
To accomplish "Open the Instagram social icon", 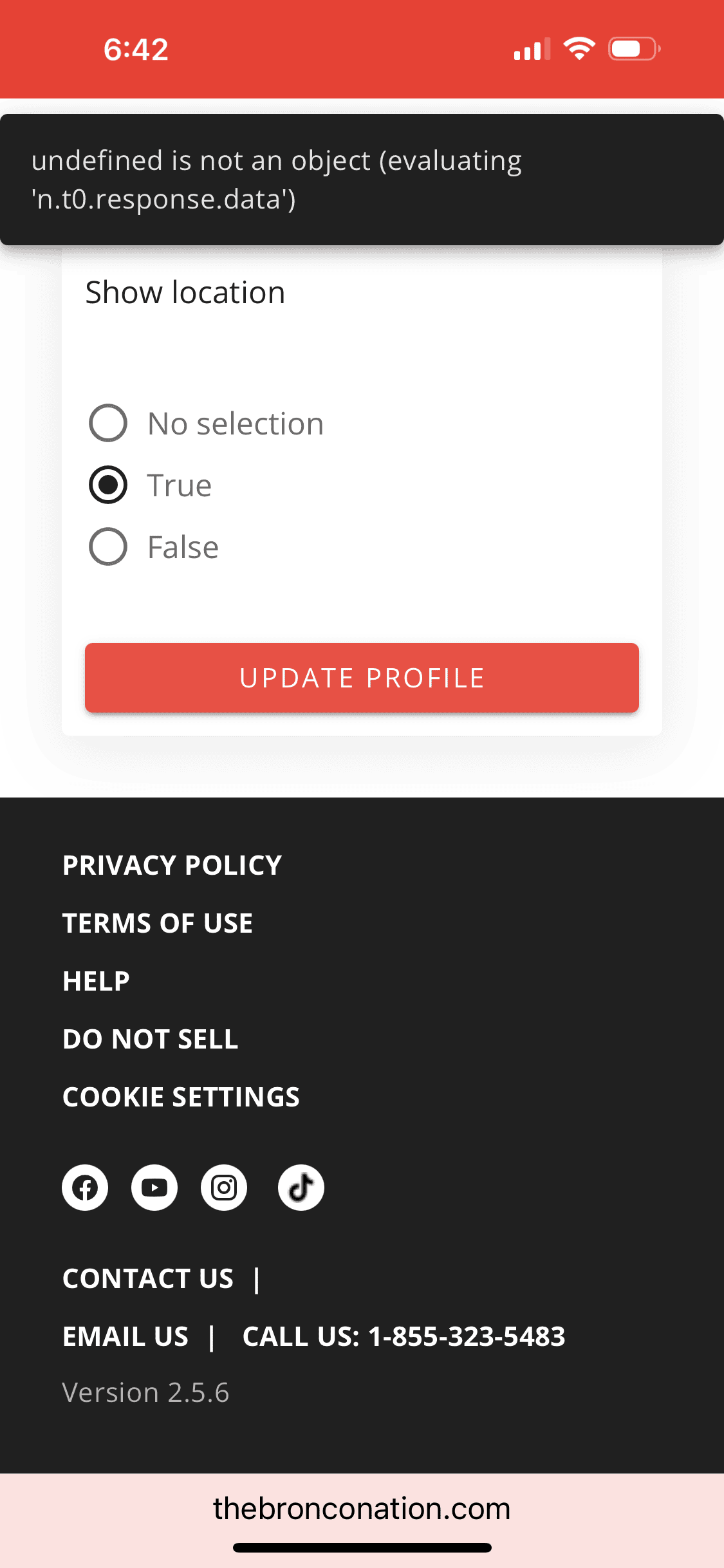I will click(x=224, y=1188).
